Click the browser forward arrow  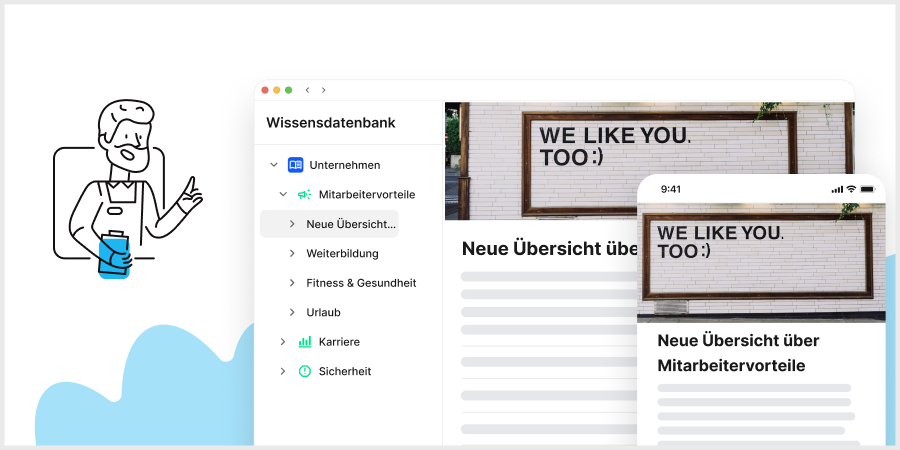click(x=324, y=90)
